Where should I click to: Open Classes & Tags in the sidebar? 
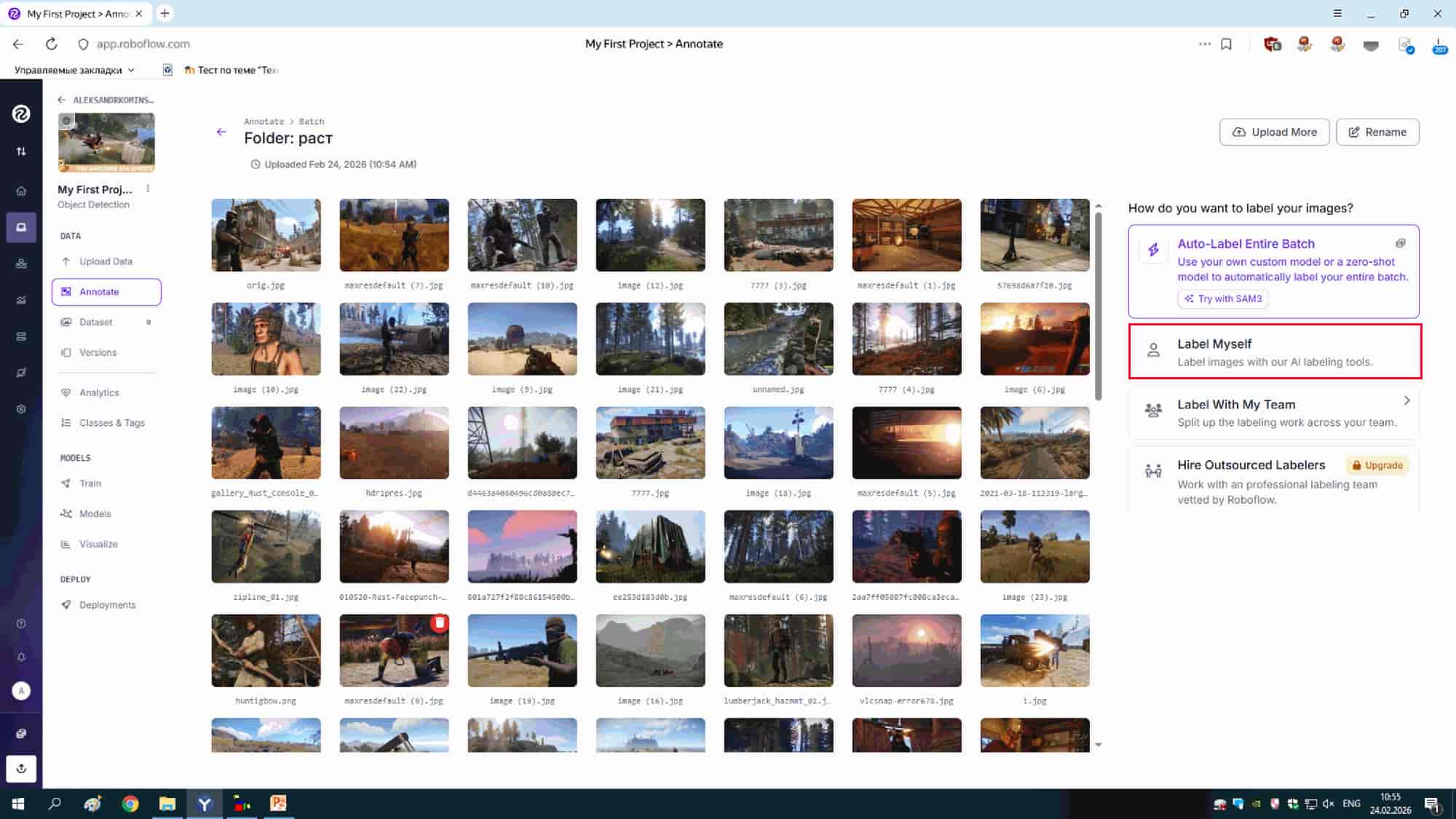pos(106,423)
